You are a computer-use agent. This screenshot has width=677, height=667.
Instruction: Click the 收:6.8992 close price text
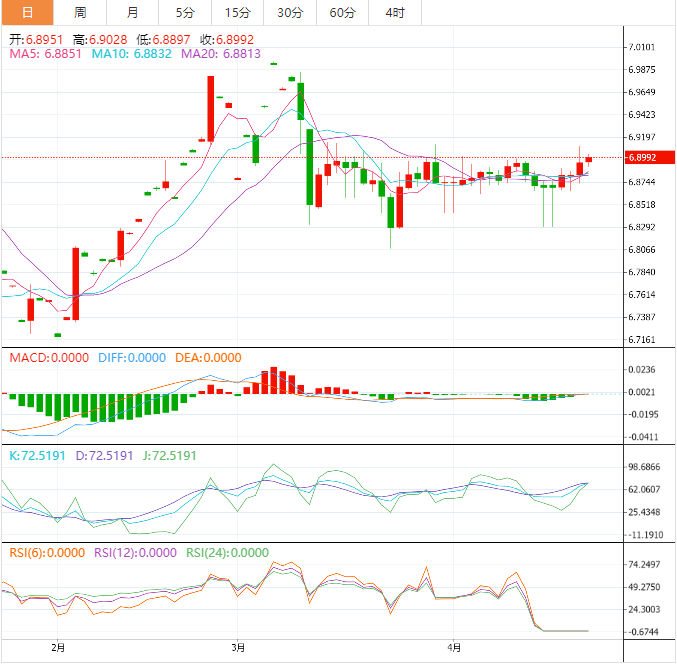pyautogui.click(x=227, y=40)
